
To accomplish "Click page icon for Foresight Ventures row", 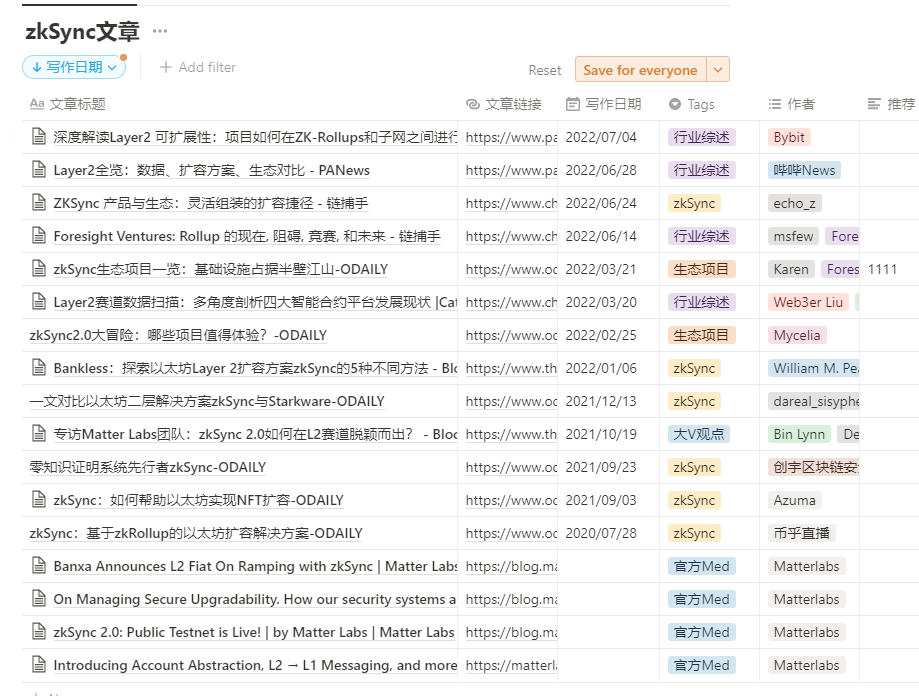I will coord(39,236).
